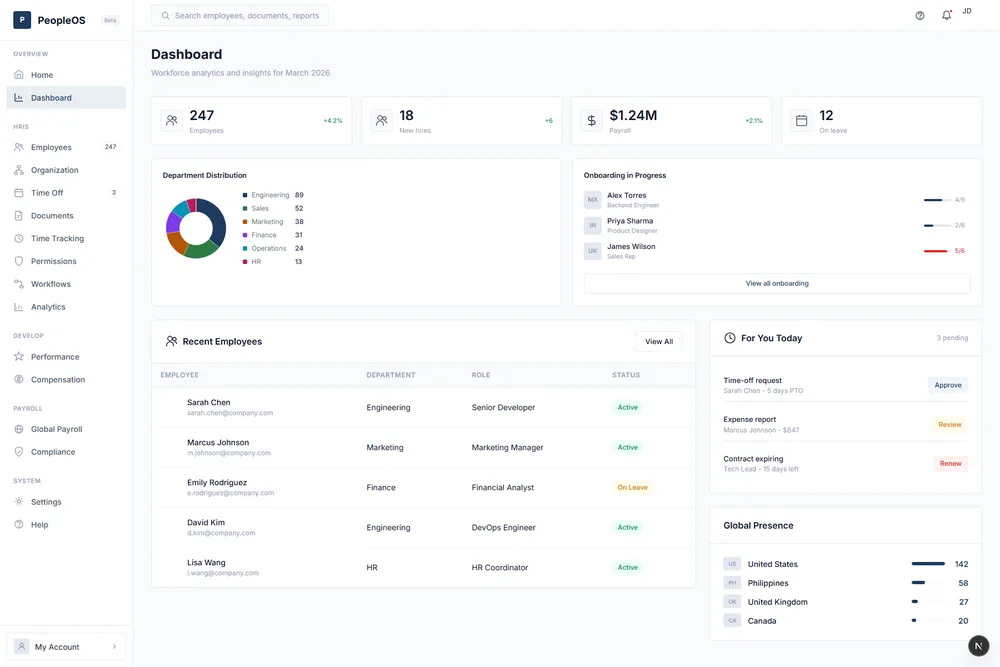Click the Performance star icon
This screenshot has width=1000, height=667.
tap(19, 356)
